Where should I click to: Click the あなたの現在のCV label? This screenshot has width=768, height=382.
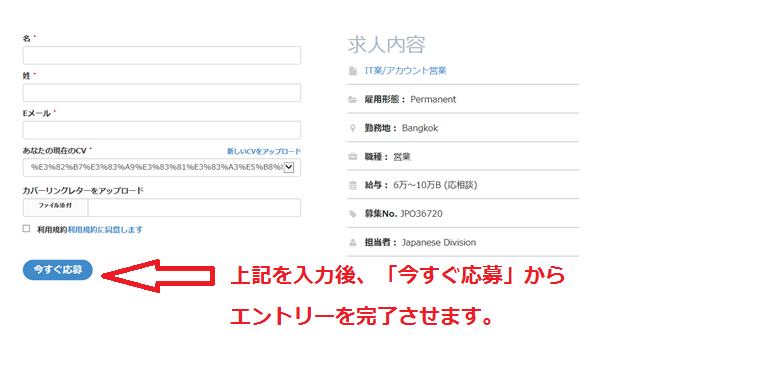(x=54, y=151)
